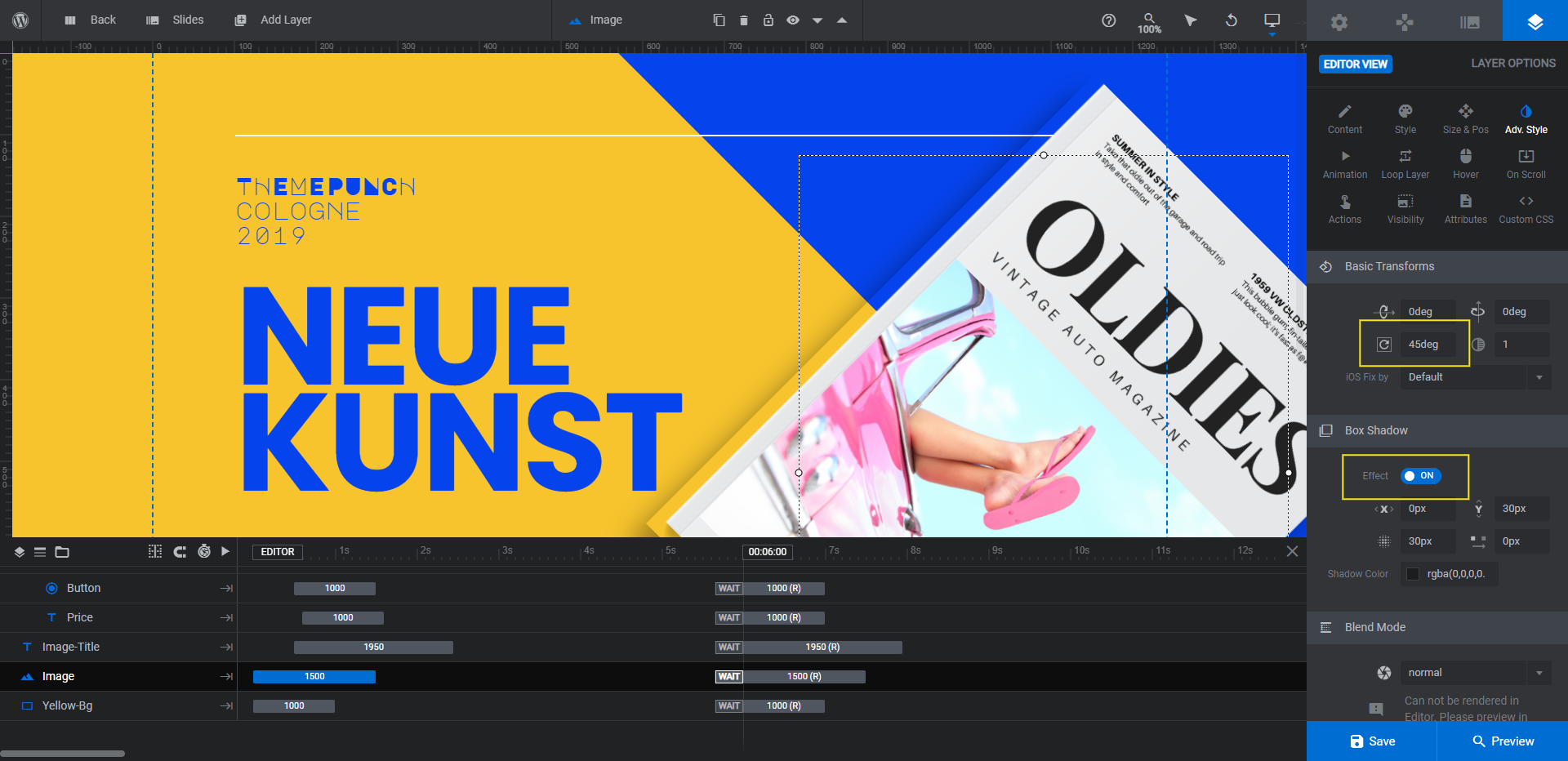Toggle visibility eye for the selected layer
The width and height of the screenshot is (1568, 761).
point(792,20)
